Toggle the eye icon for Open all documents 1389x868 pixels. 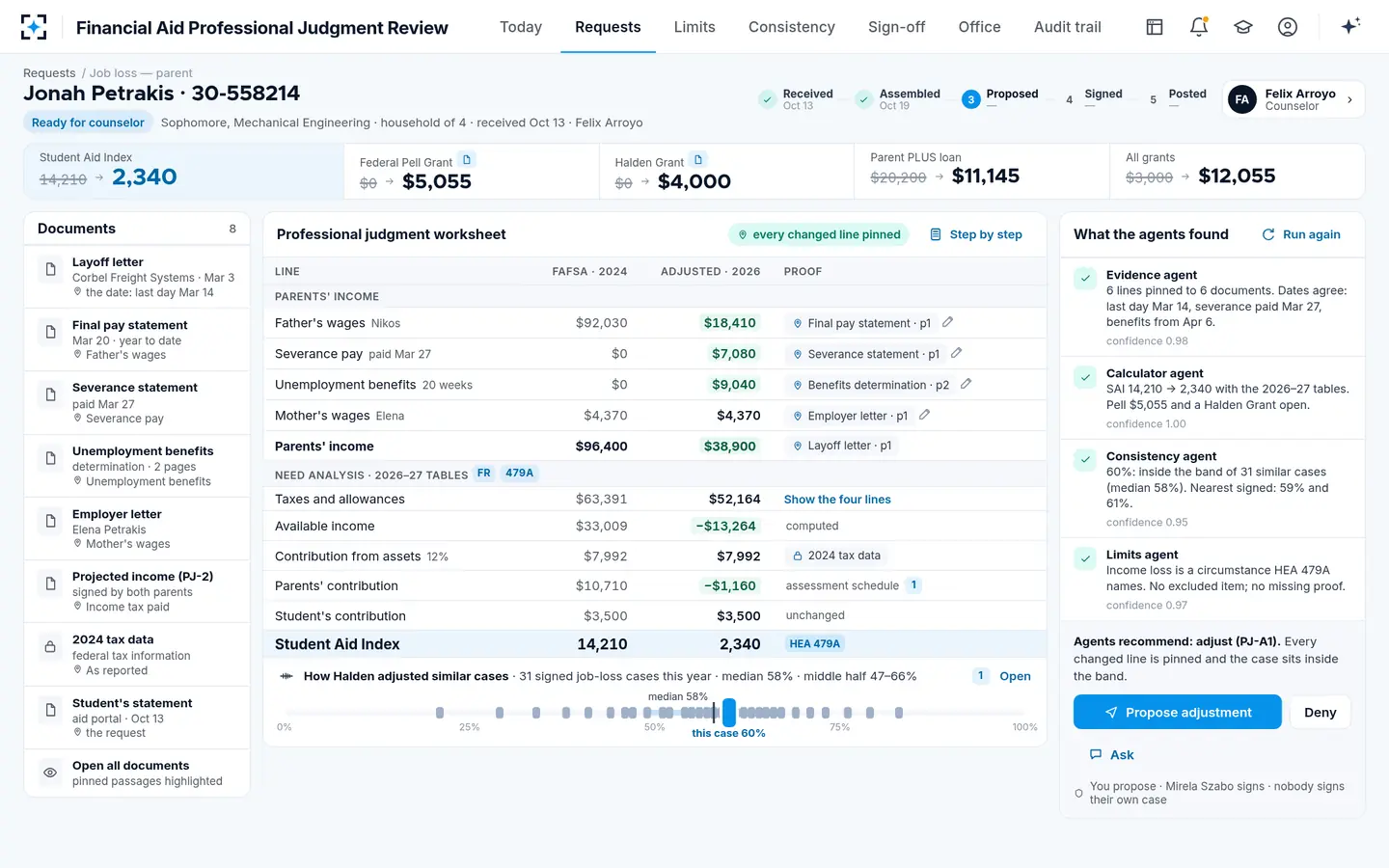pos(50,773)
